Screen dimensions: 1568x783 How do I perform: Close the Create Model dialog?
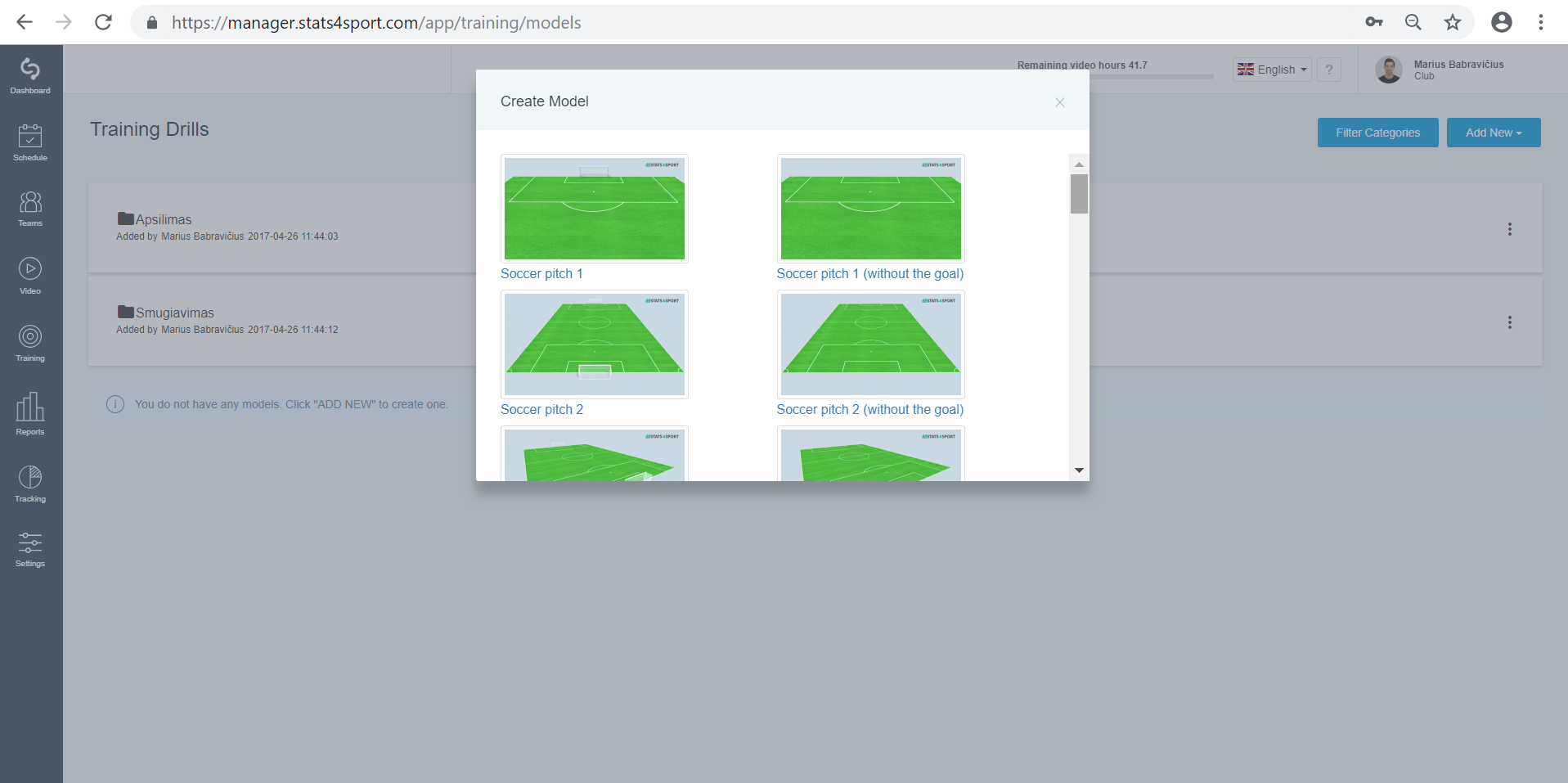pyautogui.click(x=1059, y=102)
